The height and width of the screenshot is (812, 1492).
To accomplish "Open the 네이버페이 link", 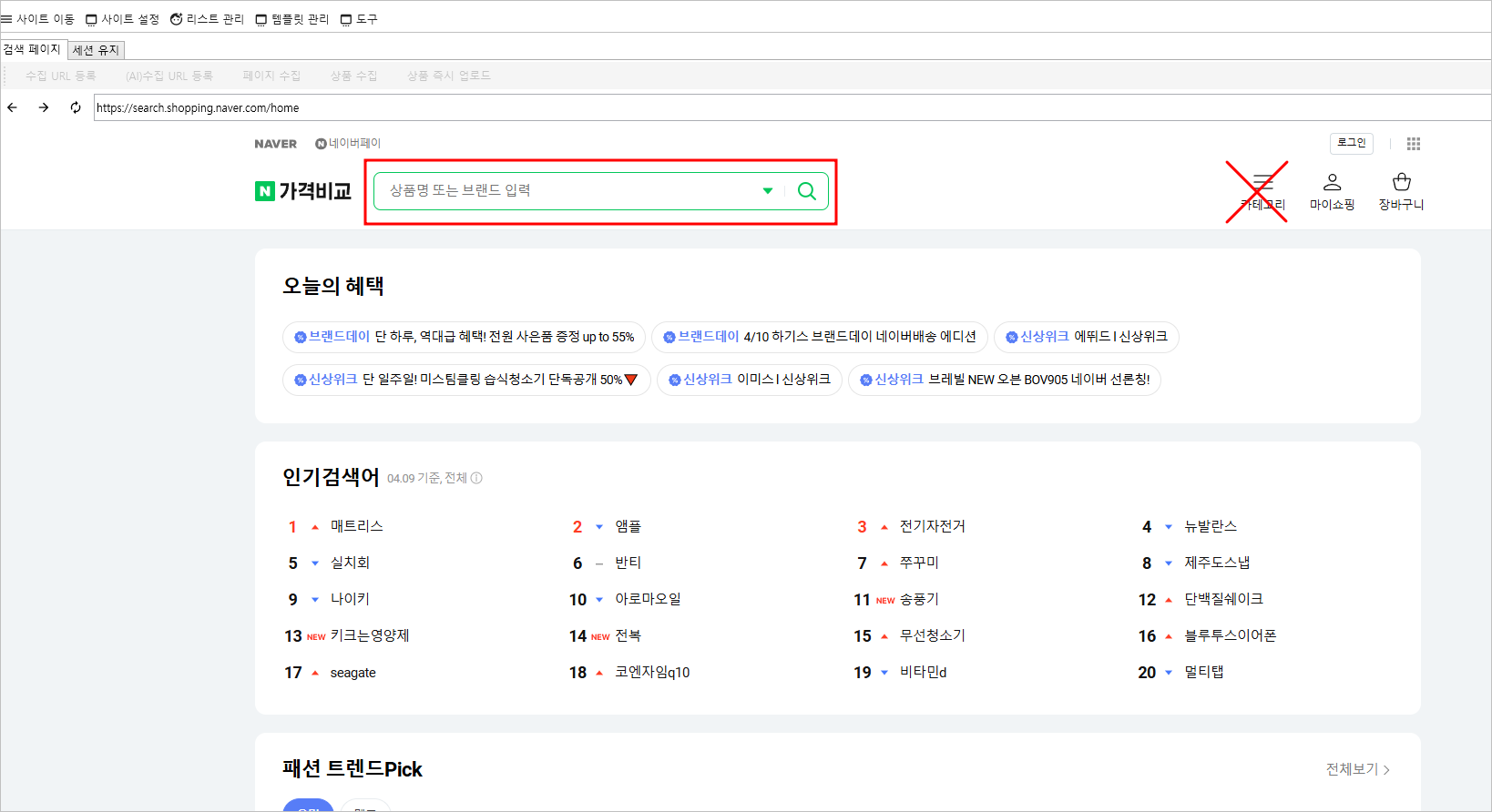I will point(348,144).
